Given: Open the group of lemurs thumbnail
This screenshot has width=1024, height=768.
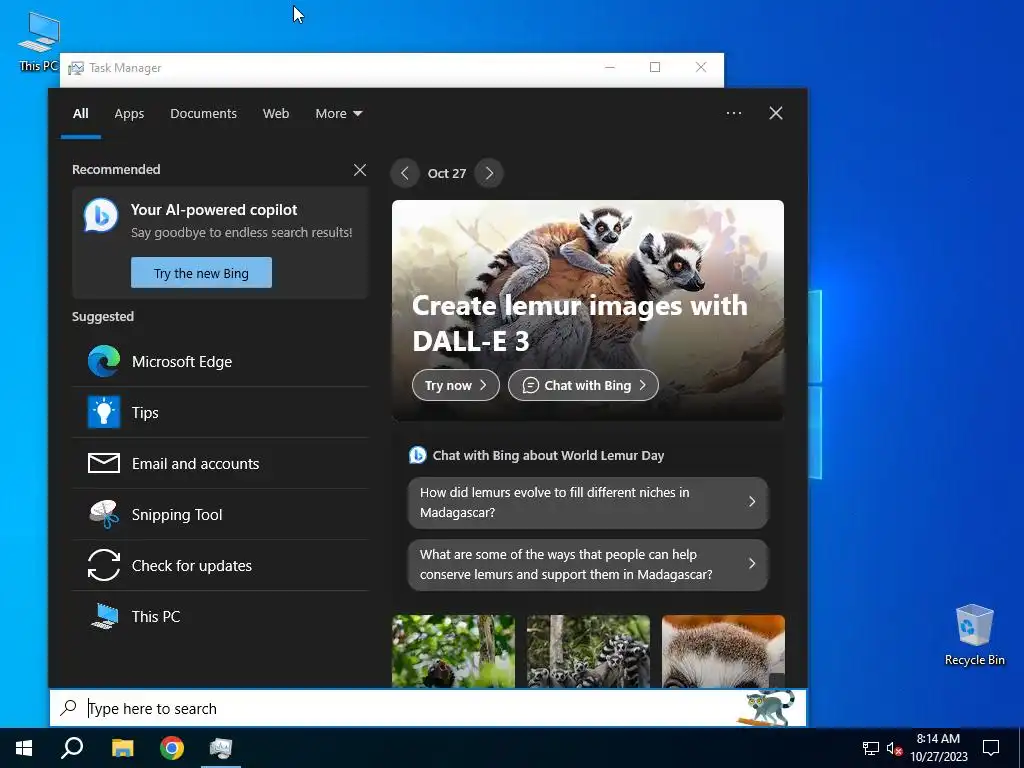Looking at the screenshot, I should coord(588,650).
